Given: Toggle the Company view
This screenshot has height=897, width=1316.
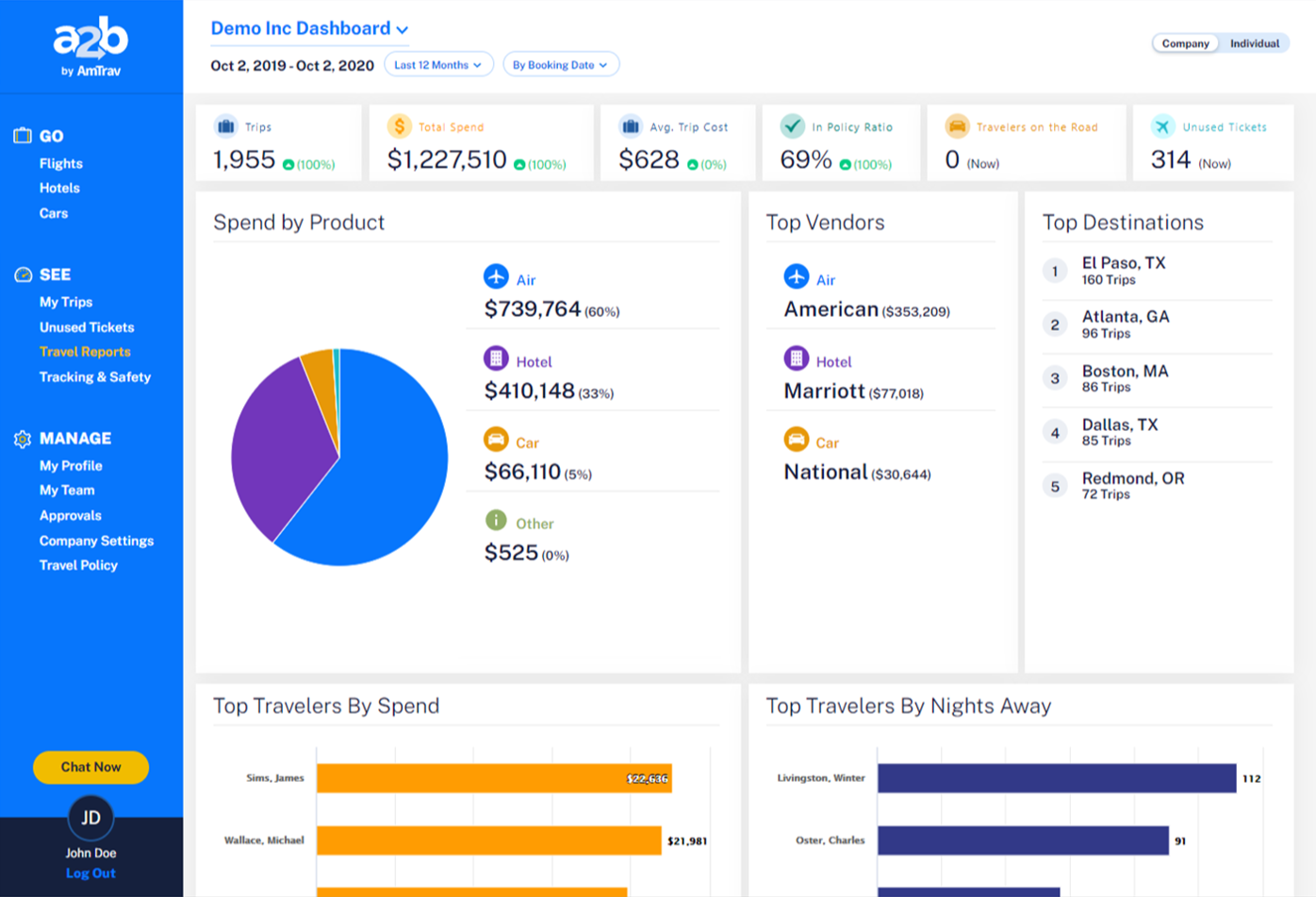Looking at the screenshot, I should click(x=1186, y=42).
